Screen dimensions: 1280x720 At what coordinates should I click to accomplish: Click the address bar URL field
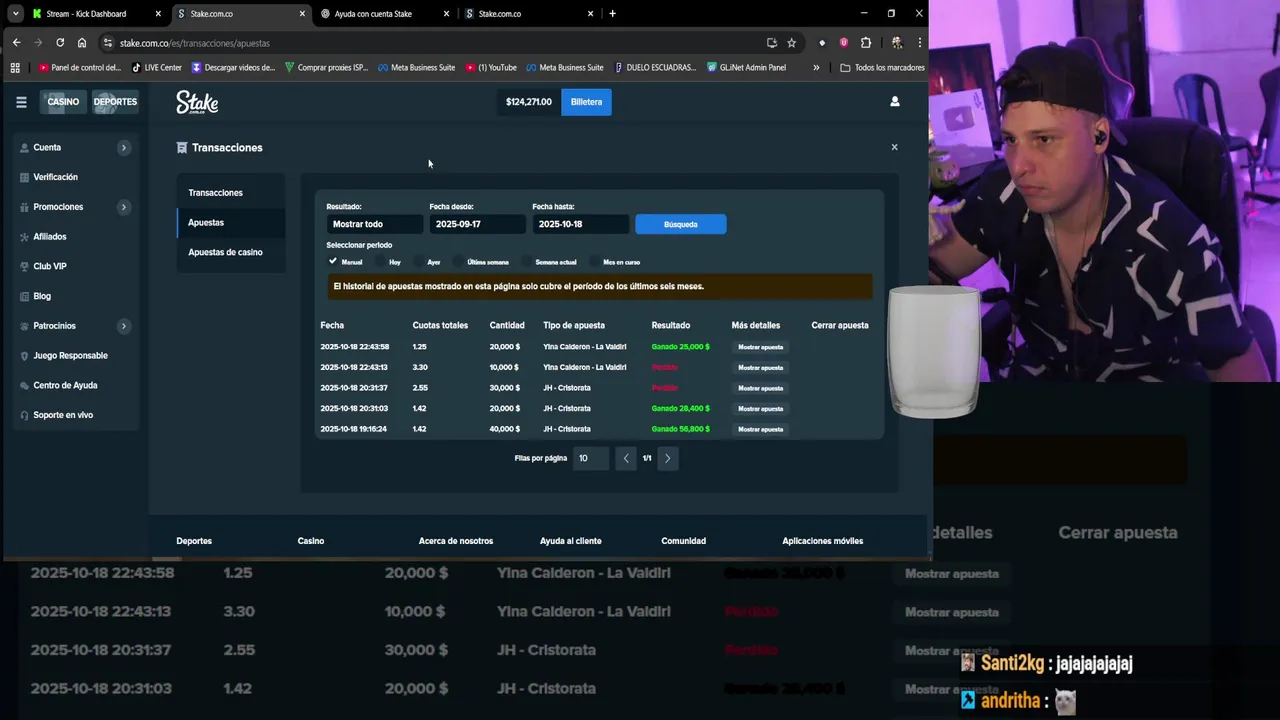pos(430,43)
